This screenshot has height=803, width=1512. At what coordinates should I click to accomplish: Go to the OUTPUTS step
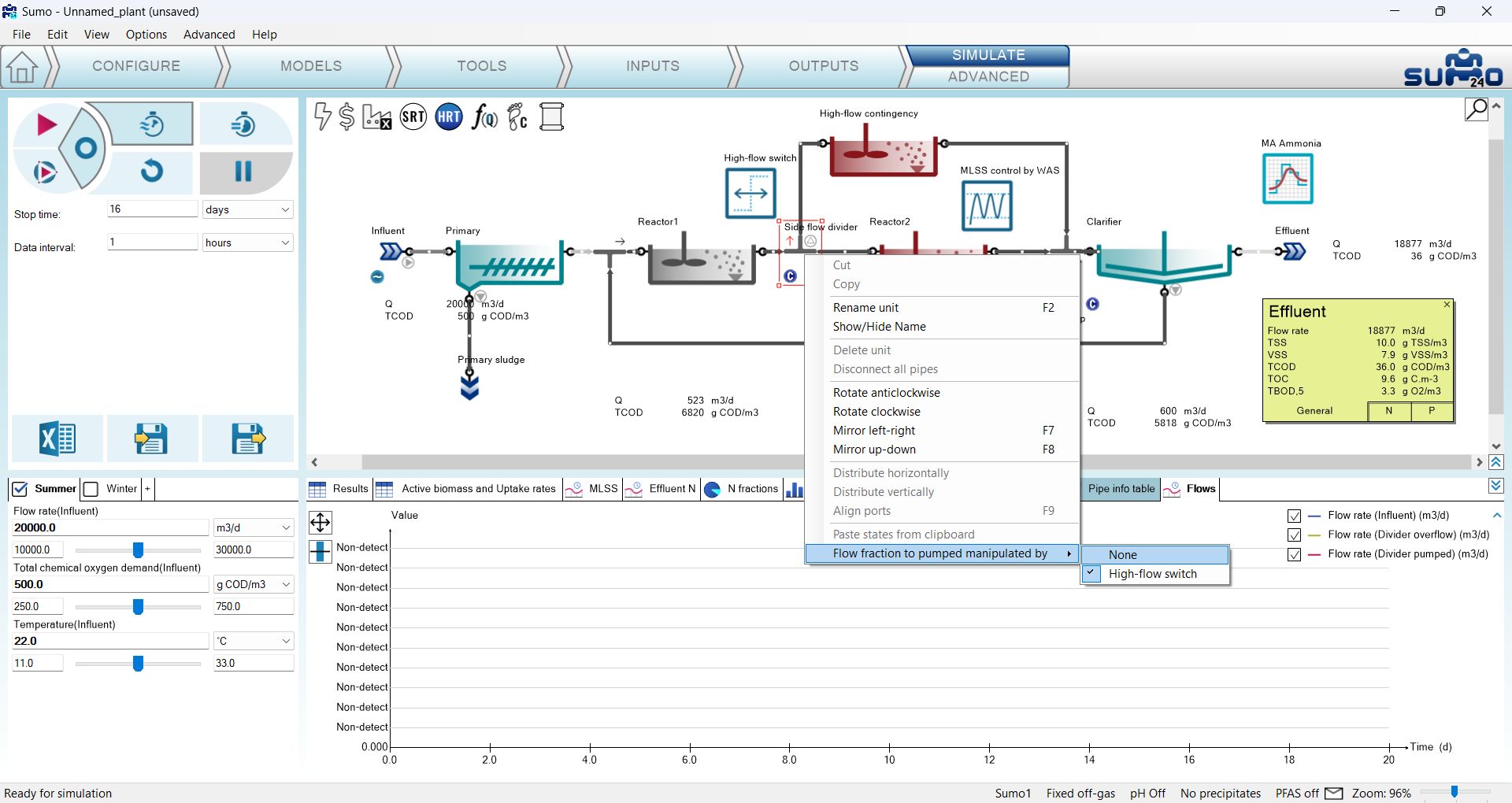coord(824,66)
